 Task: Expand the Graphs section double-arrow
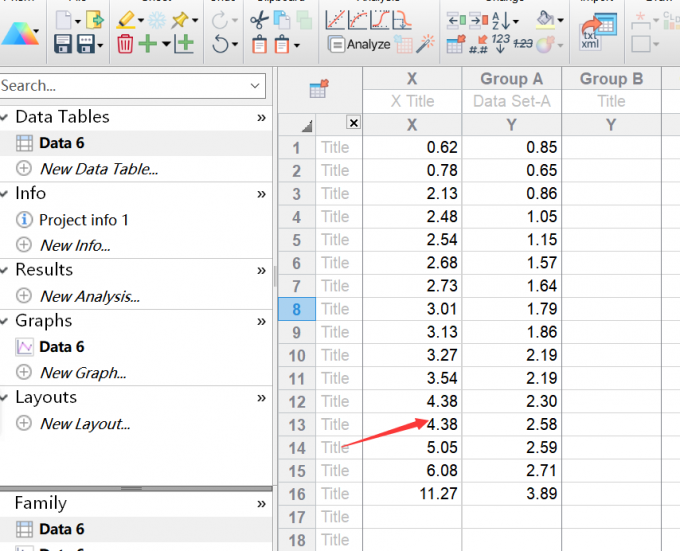click(261, 321)
